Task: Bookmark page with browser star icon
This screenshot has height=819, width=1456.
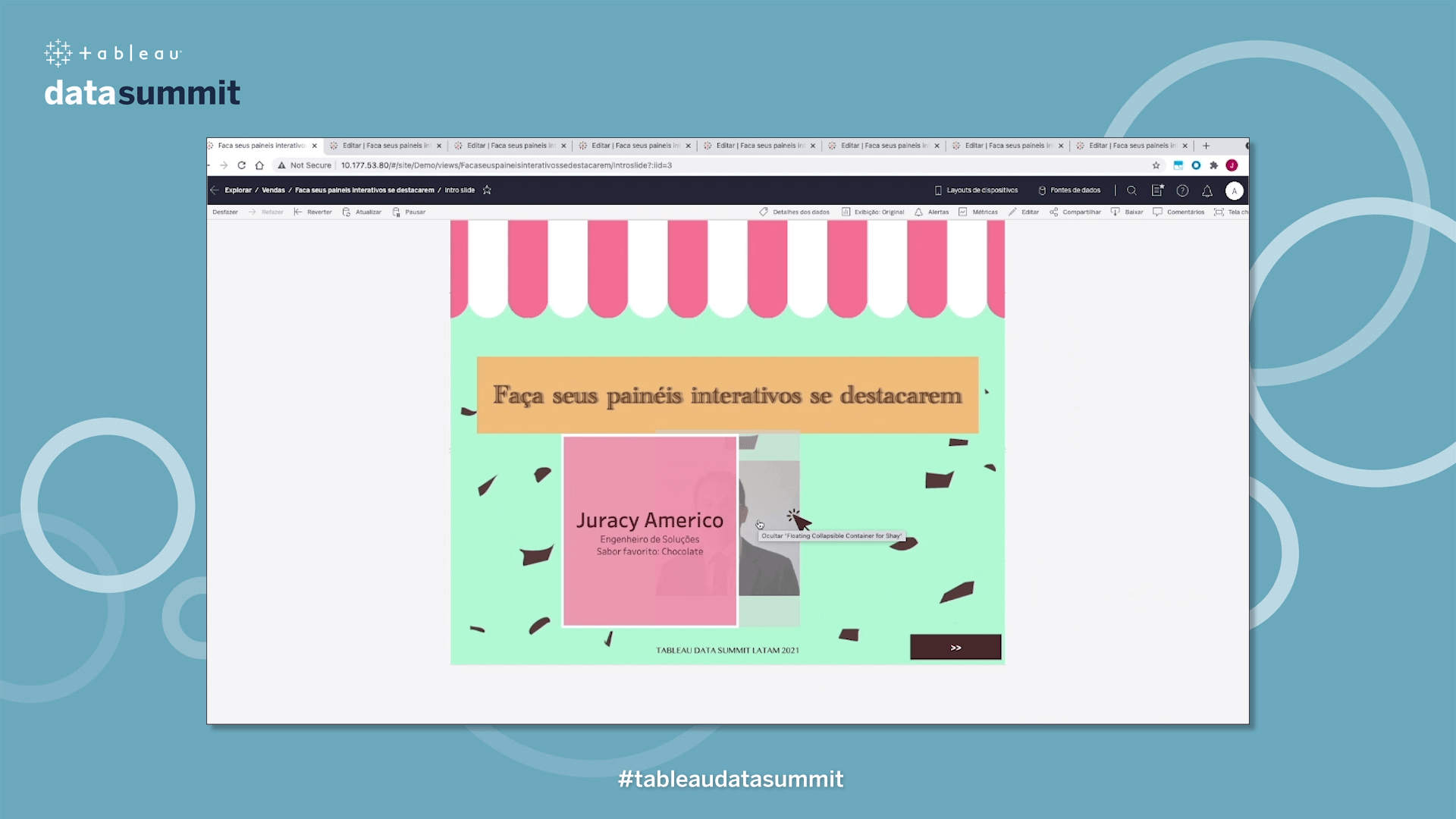Action: (1156, 165)
